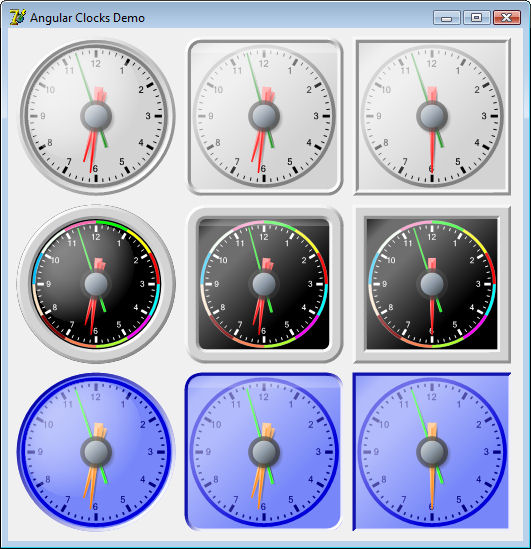The height and width of the screenshot is (549, 531).
Task: Select the round black clock with chrome bezel
Action: click(96, 284)
